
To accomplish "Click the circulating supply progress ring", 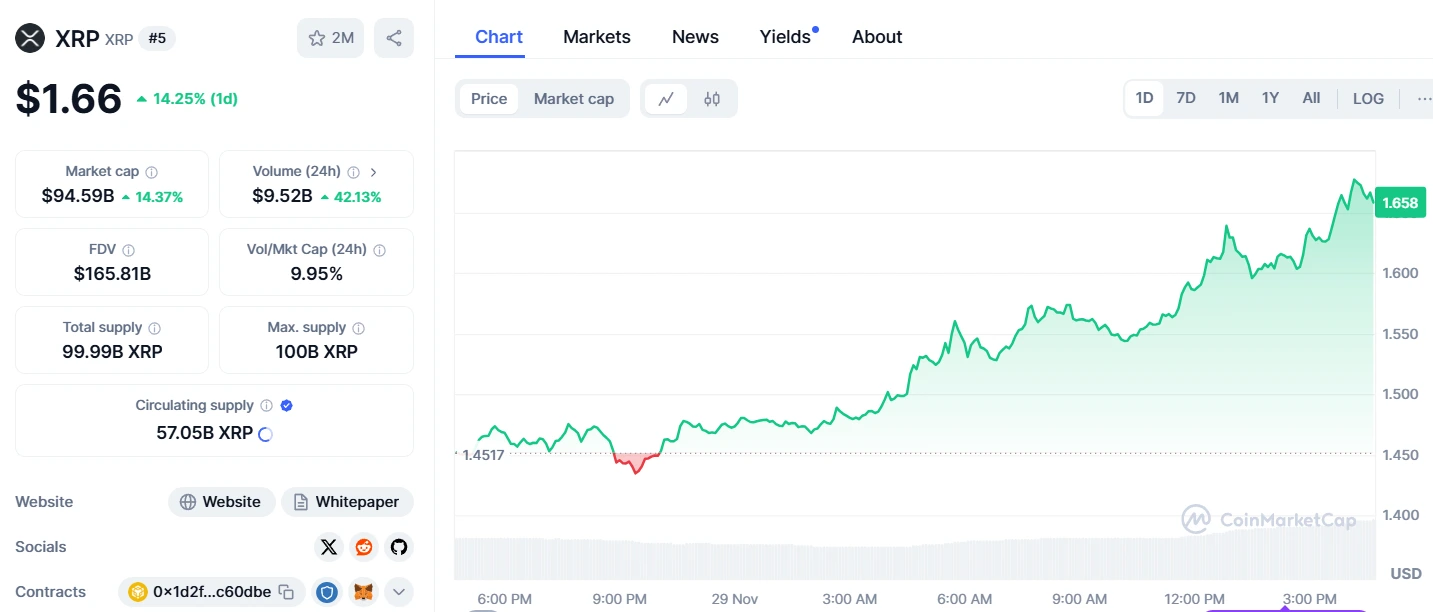I will 266,434.
